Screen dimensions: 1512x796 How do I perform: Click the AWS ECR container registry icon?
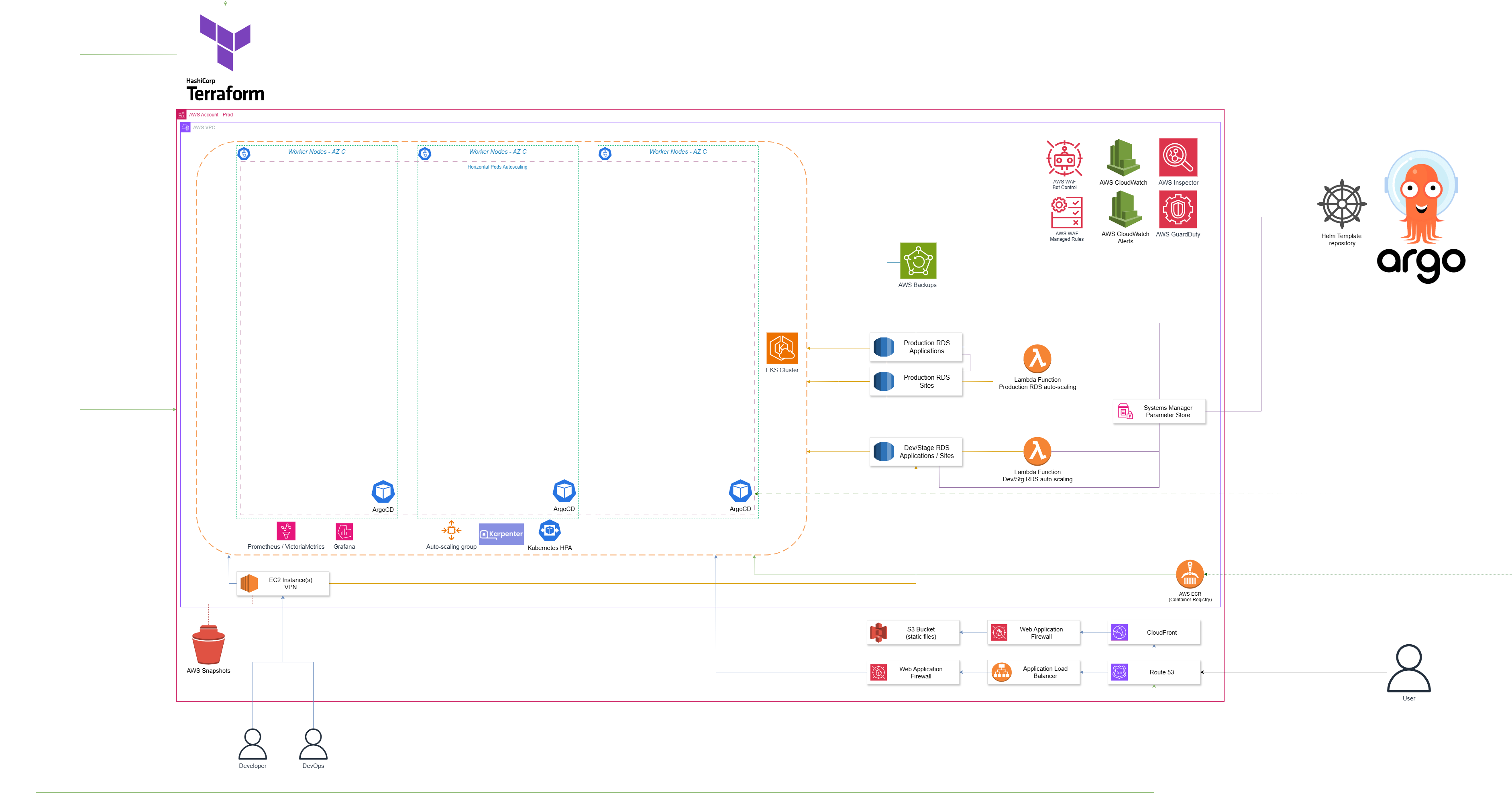1190,574
